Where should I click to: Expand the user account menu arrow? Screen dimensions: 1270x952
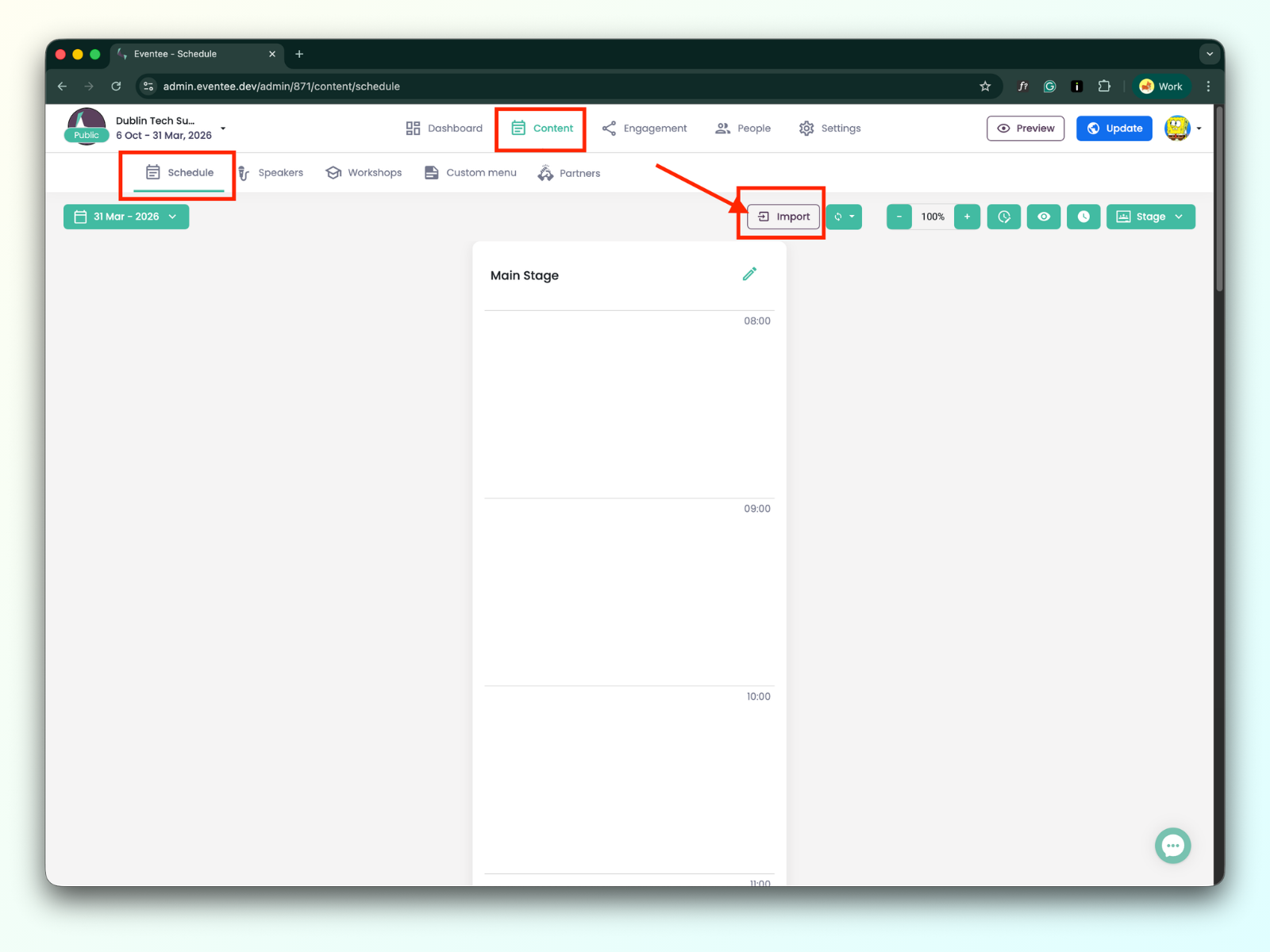[1199, 129]
